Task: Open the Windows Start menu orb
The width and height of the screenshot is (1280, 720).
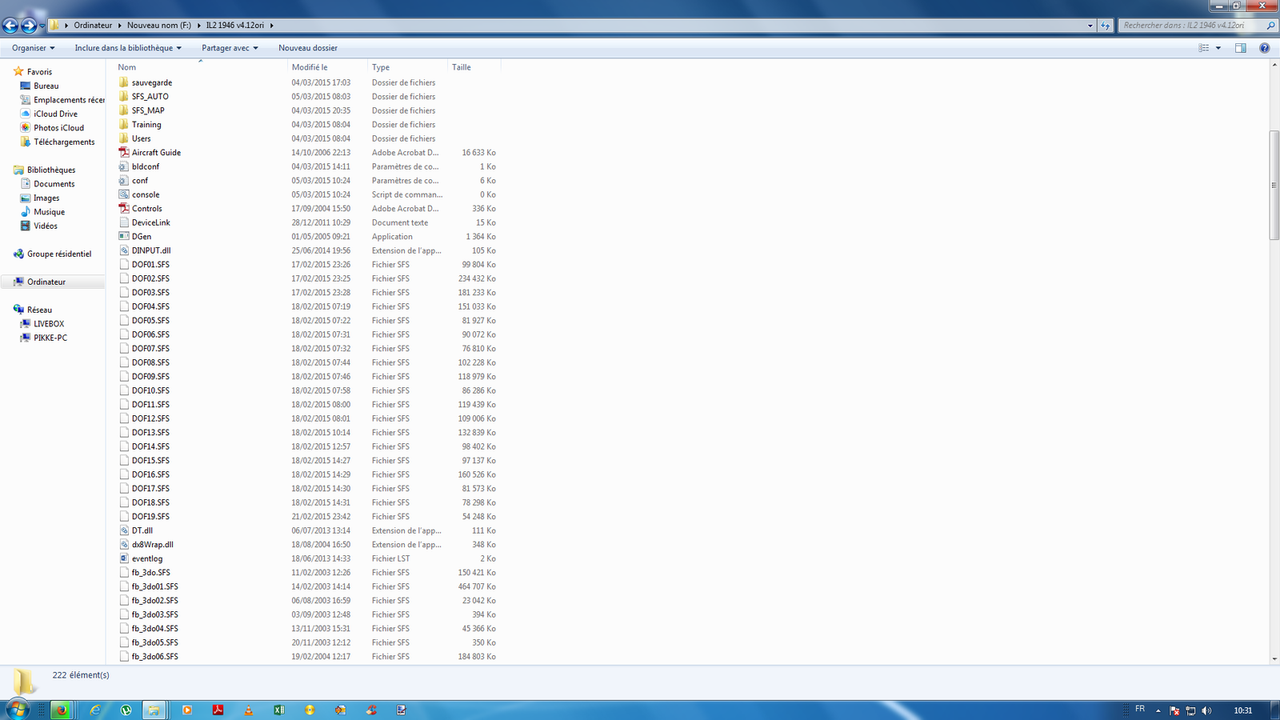Action: tap(19, 710)
